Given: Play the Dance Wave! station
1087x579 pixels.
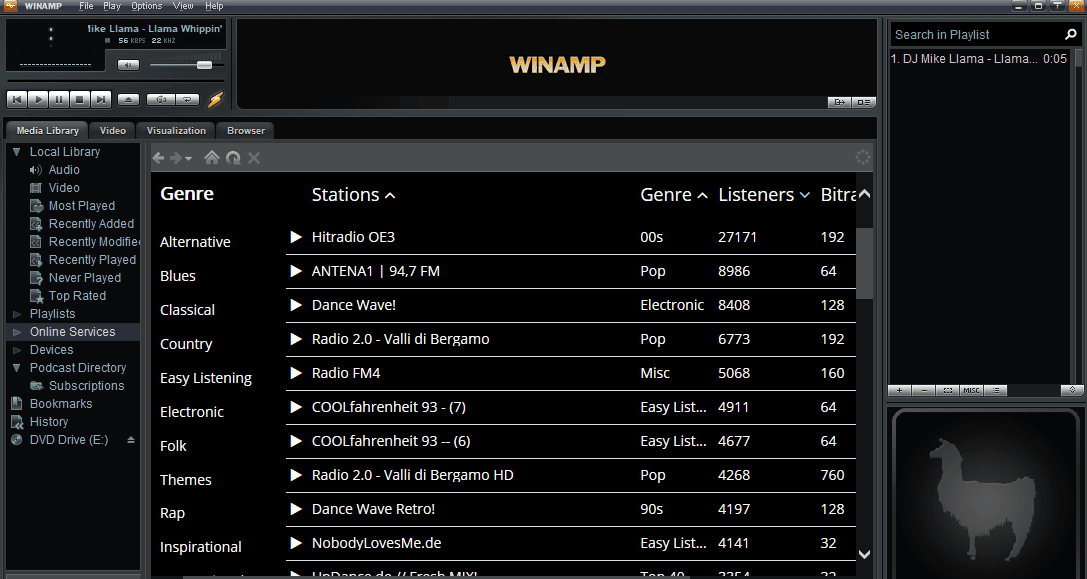Looking at the screenshot, I should 296,305.
